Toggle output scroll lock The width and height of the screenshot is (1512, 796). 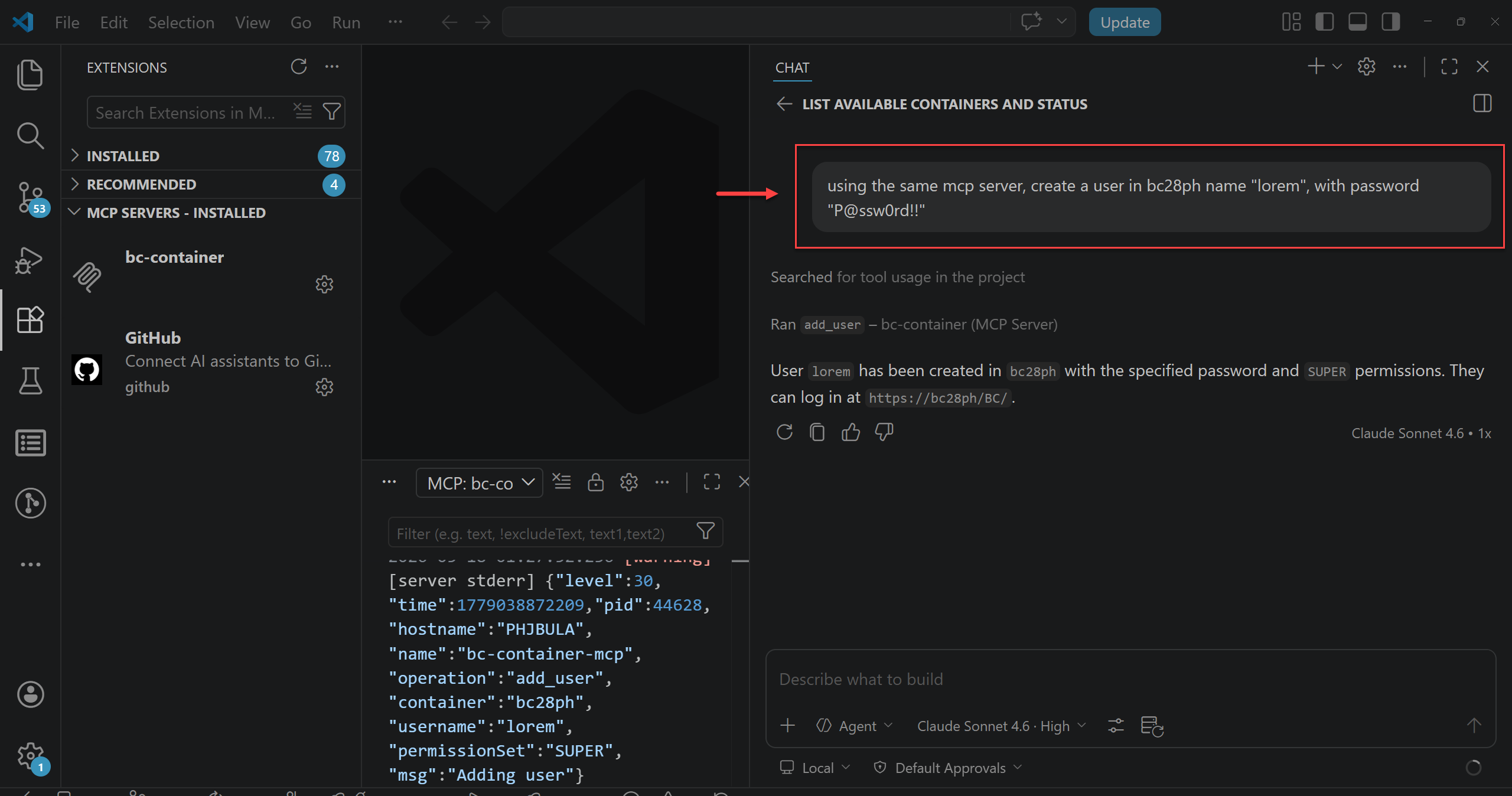(595, 482)
